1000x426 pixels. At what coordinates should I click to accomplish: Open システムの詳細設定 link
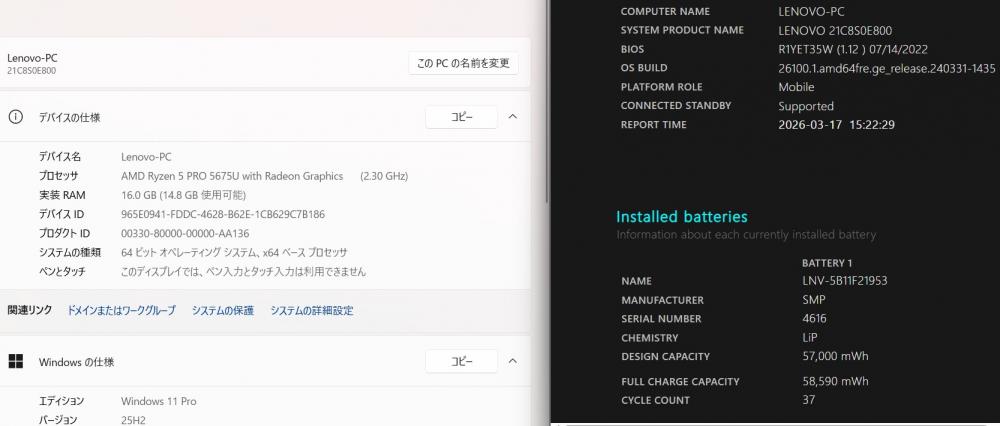(311, 311)
